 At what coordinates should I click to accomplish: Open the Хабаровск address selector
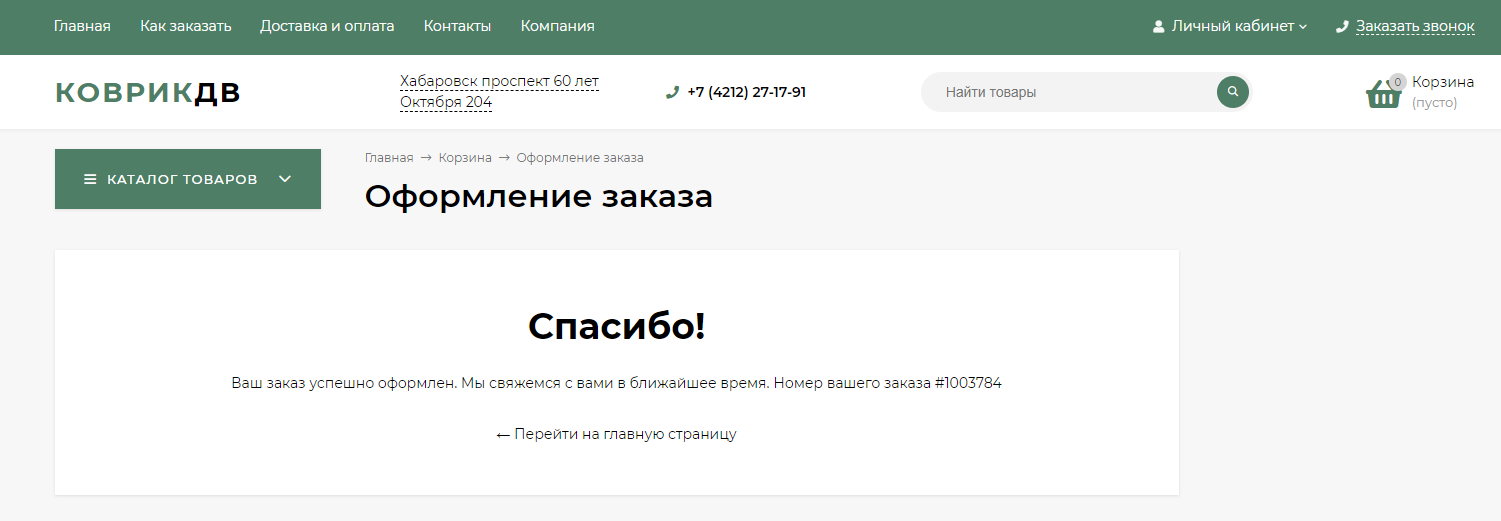pyautogui.click(x=499, y=91)
